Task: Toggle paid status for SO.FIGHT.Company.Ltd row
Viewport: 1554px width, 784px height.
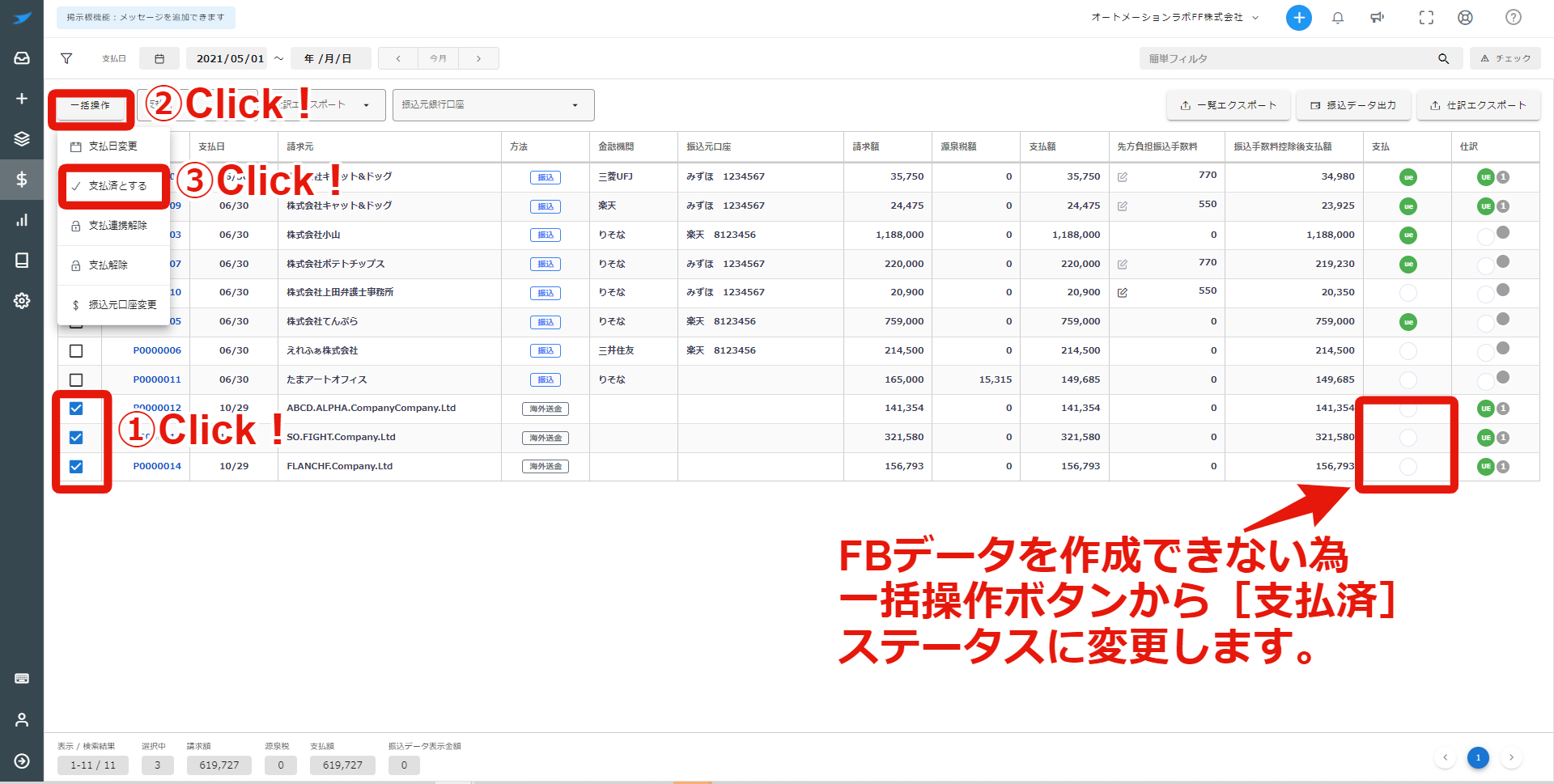Action: [x=1408, y=438]
